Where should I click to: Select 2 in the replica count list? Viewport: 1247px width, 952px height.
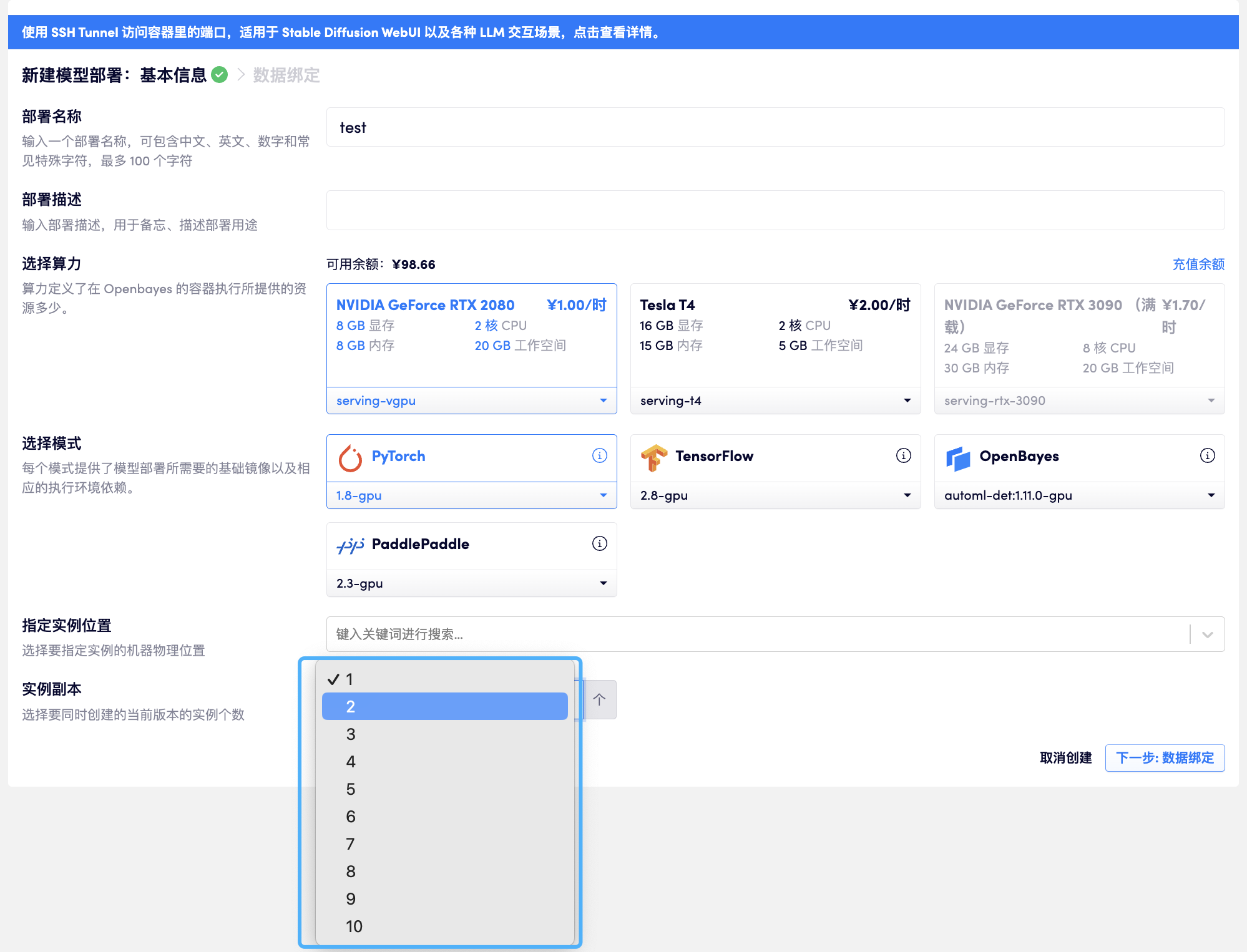click(x=444, y=706)
